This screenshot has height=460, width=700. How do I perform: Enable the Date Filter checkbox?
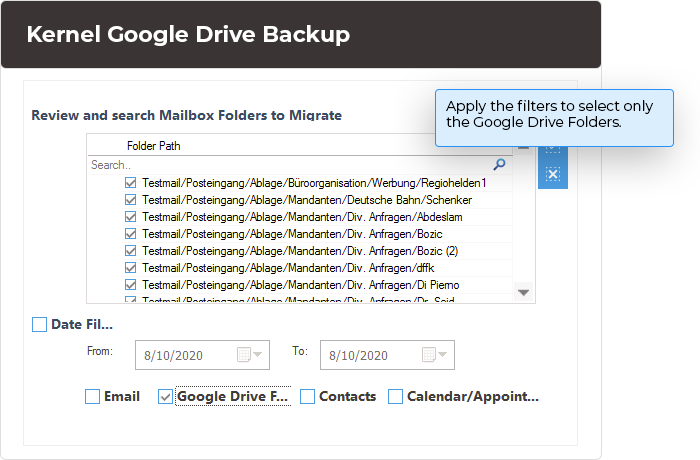pyautogui.click(x=39, y=324)
